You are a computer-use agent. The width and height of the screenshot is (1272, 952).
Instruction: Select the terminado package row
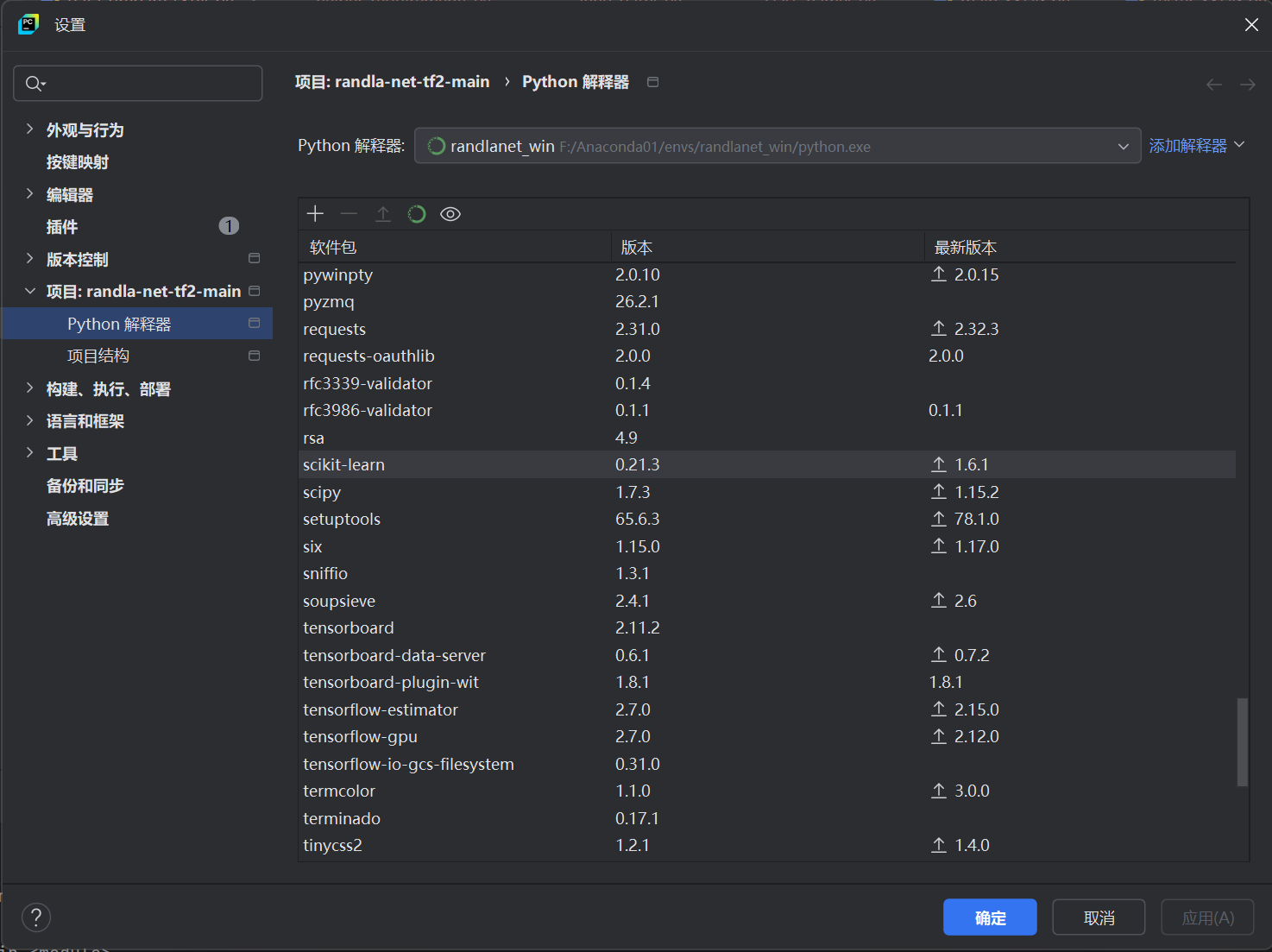click(767, 818)
